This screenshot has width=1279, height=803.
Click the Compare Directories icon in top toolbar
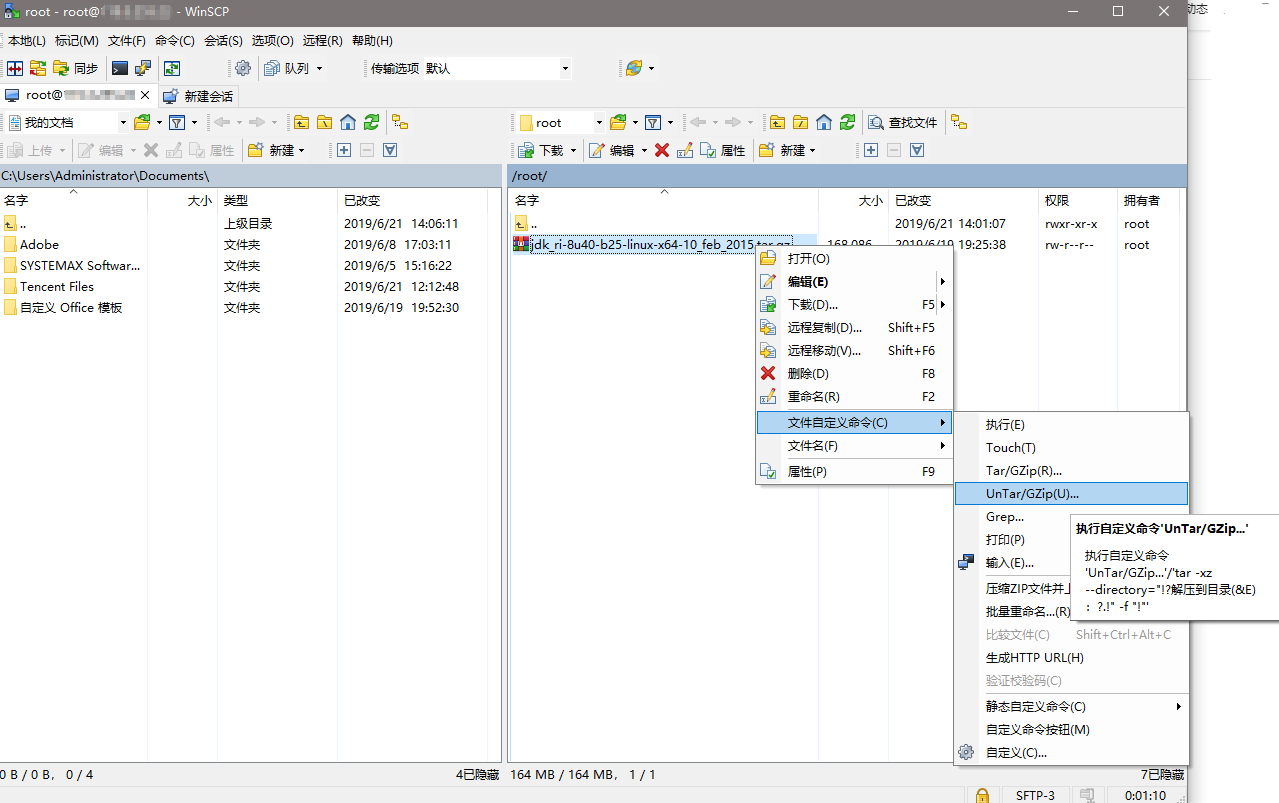pos(15,68)
